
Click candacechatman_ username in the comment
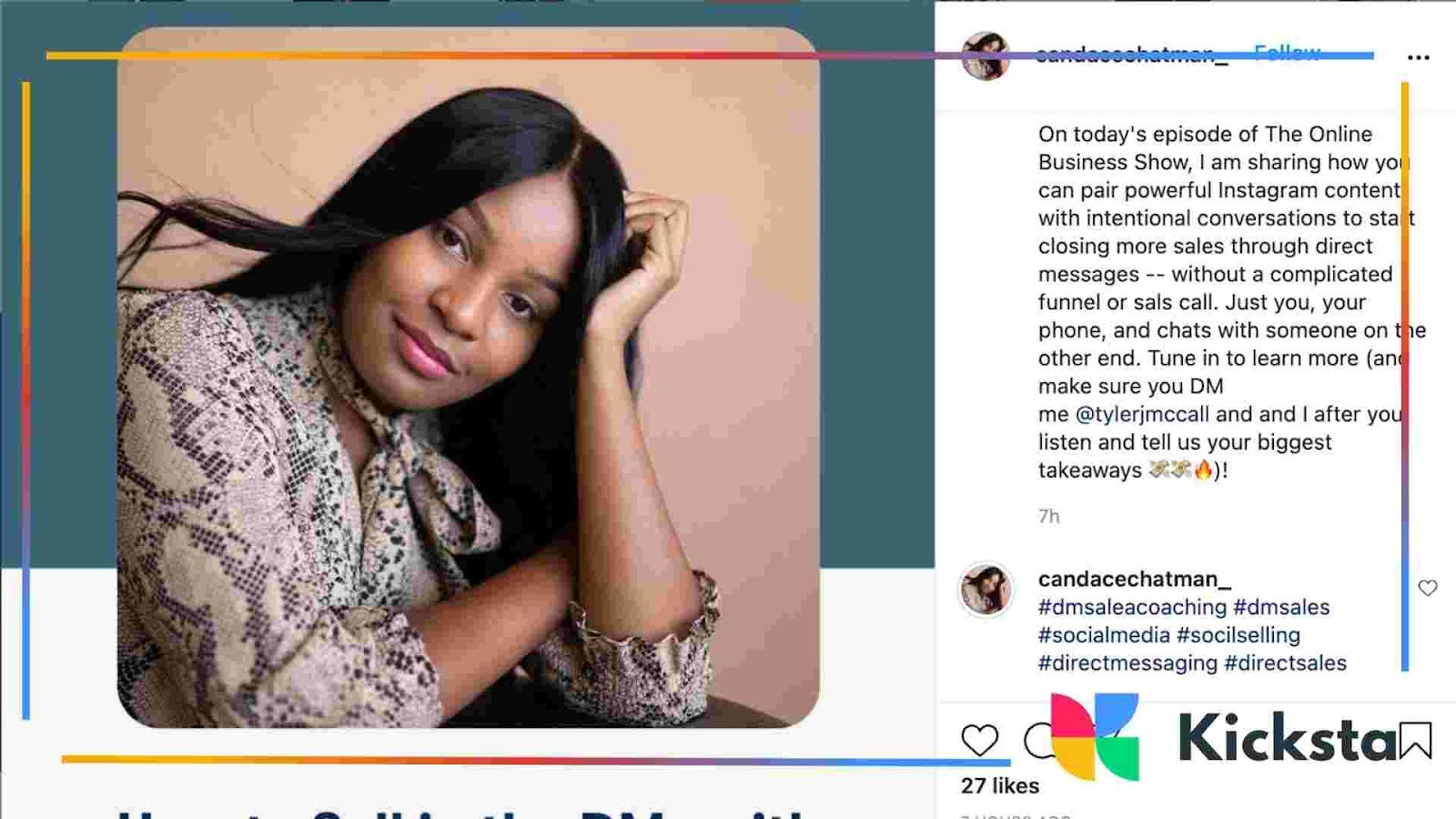tap(1134, 579)
